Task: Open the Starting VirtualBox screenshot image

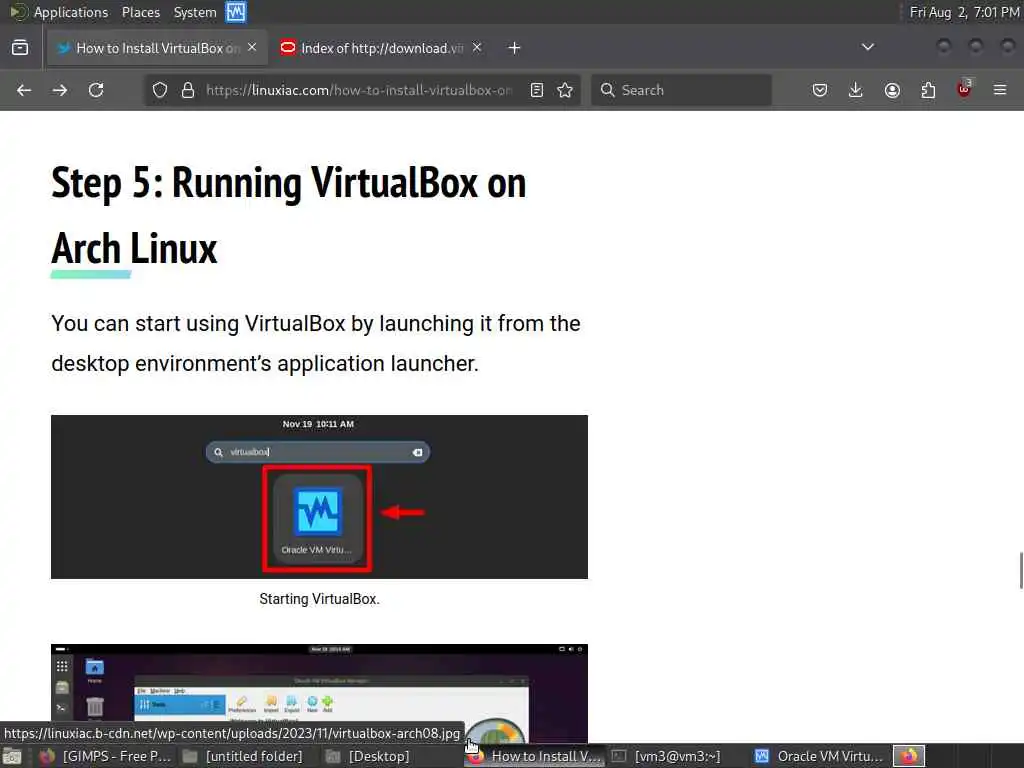Action: (x=319, y=497)
